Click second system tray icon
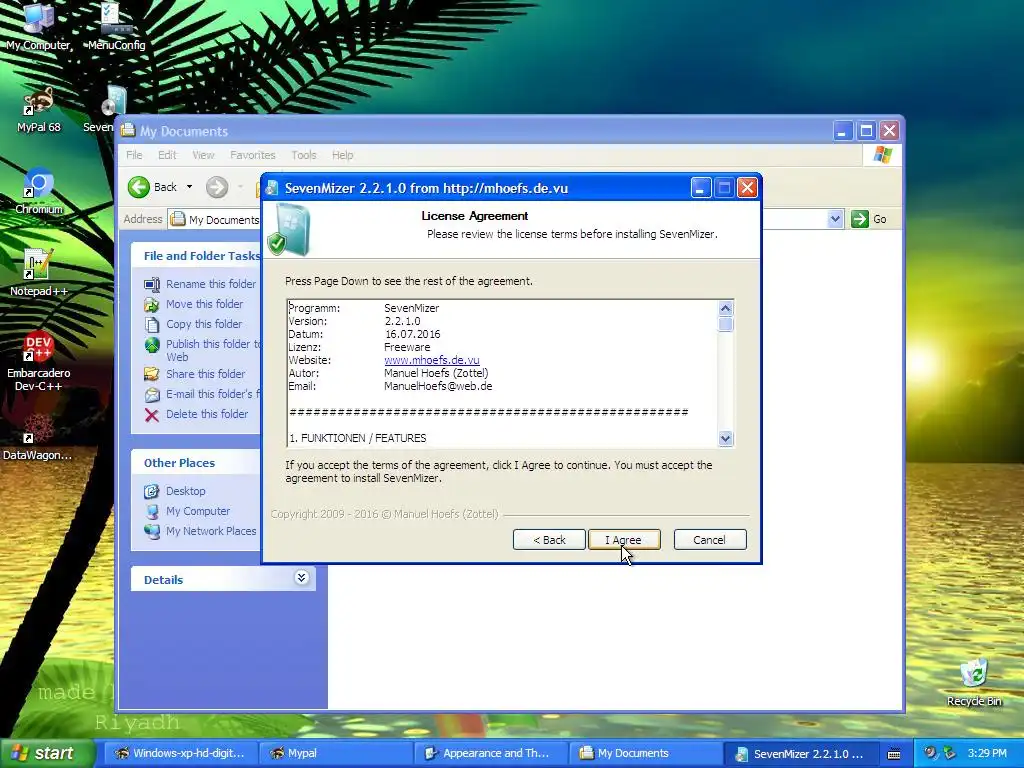This screenshot has height=768, width=1024. 949,753
